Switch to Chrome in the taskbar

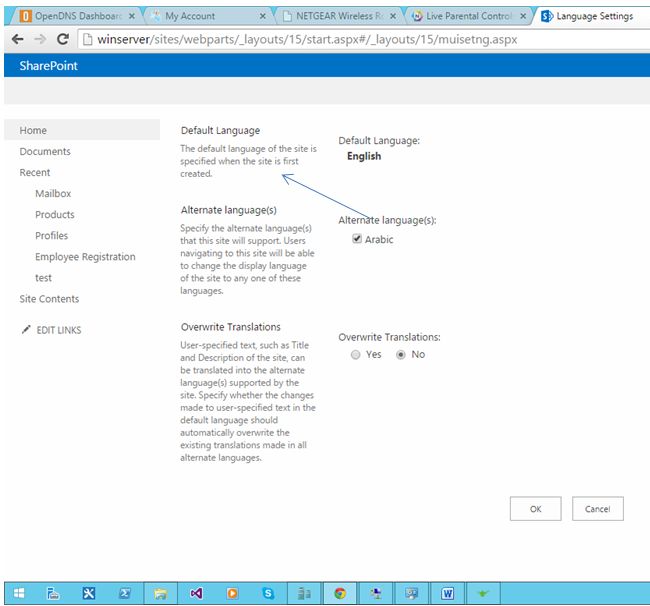(x=340, y=593)
